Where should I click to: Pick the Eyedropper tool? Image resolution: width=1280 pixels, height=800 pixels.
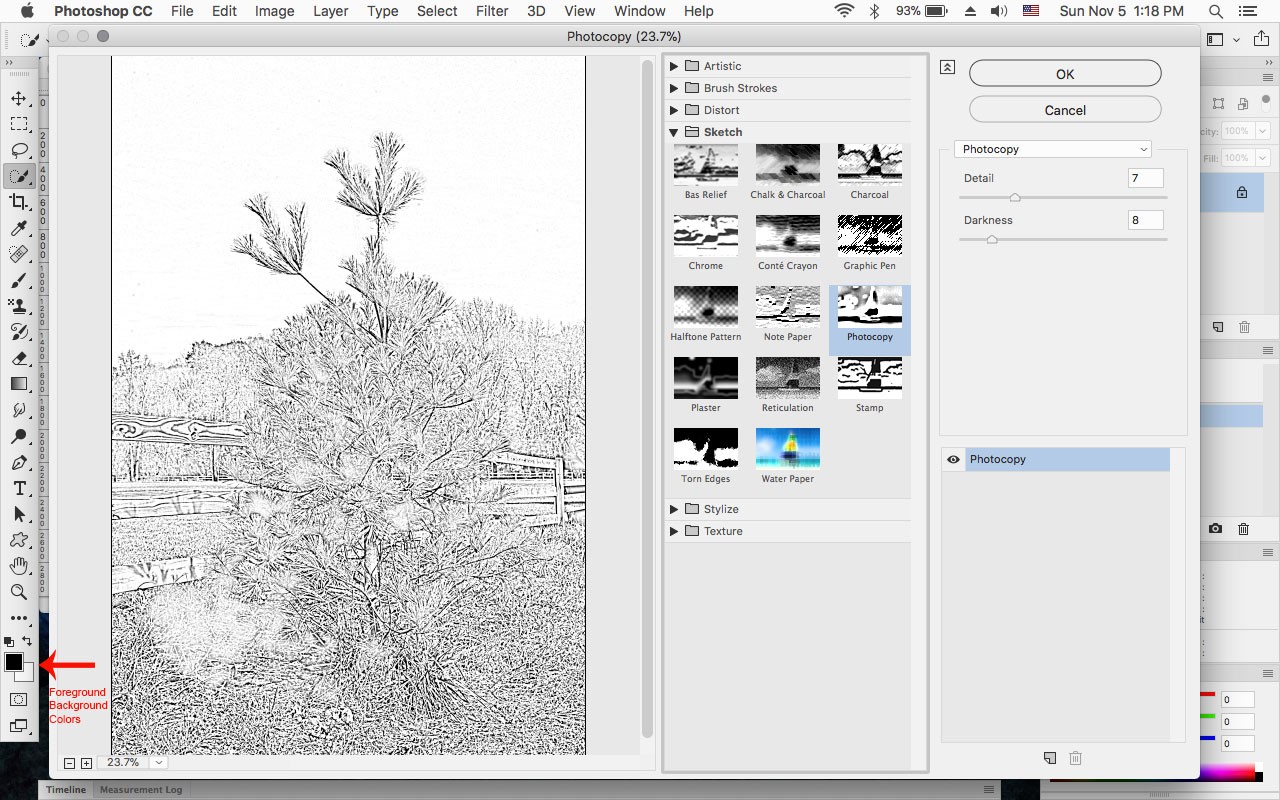[x=18, y=228]
